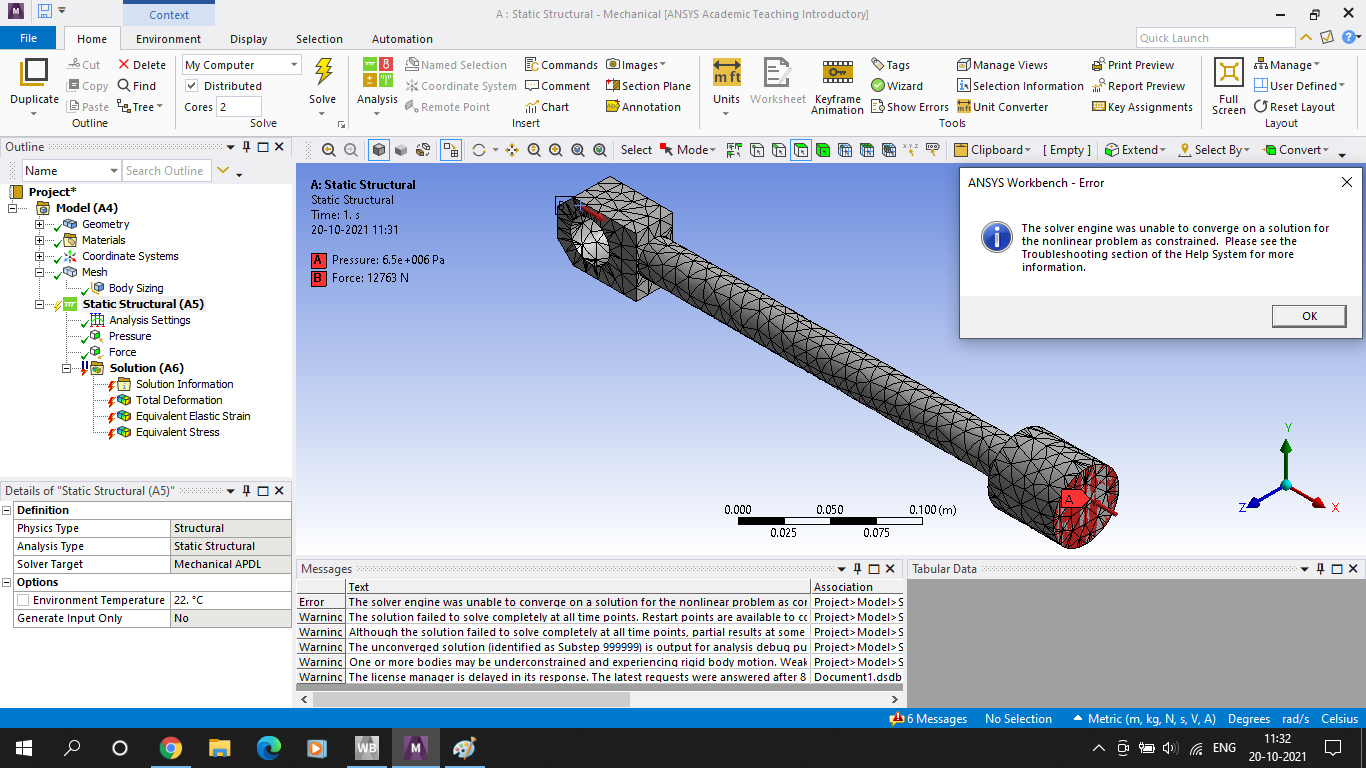Open Mechanical app in Windows taskbar
The image size is (1366, 768).
tap(415, 748)
